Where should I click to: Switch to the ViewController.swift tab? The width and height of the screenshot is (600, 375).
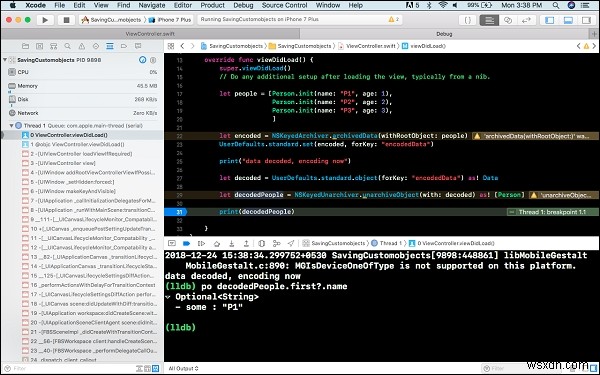[x=150, y=34]
